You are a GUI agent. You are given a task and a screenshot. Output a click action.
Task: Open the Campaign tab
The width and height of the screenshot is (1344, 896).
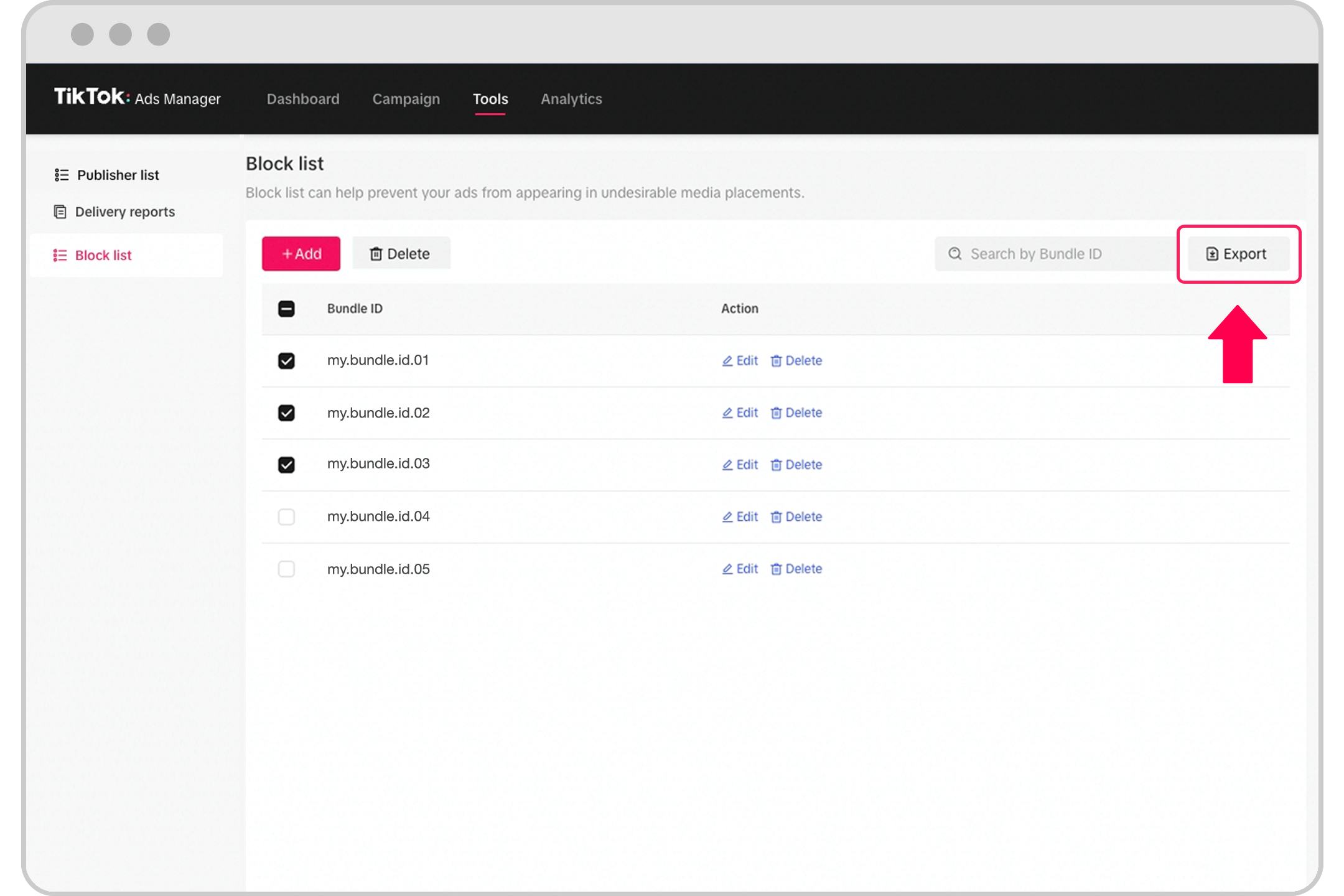[x=406, y=99]
